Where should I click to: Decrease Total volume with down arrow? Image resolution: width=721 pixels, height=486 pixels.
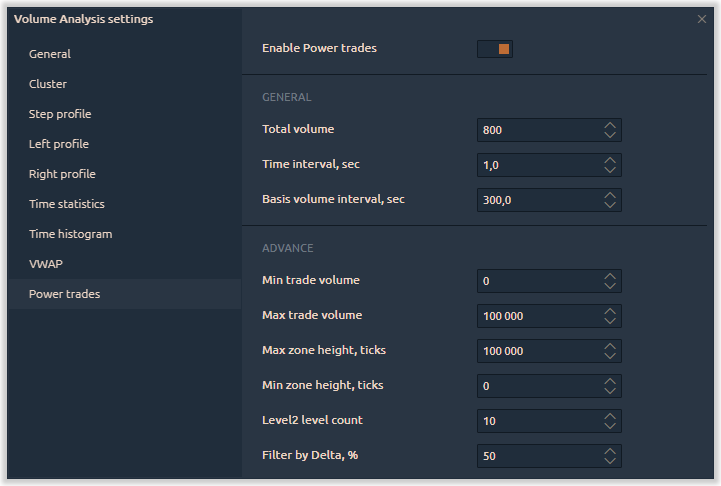(x=610, y=135)
